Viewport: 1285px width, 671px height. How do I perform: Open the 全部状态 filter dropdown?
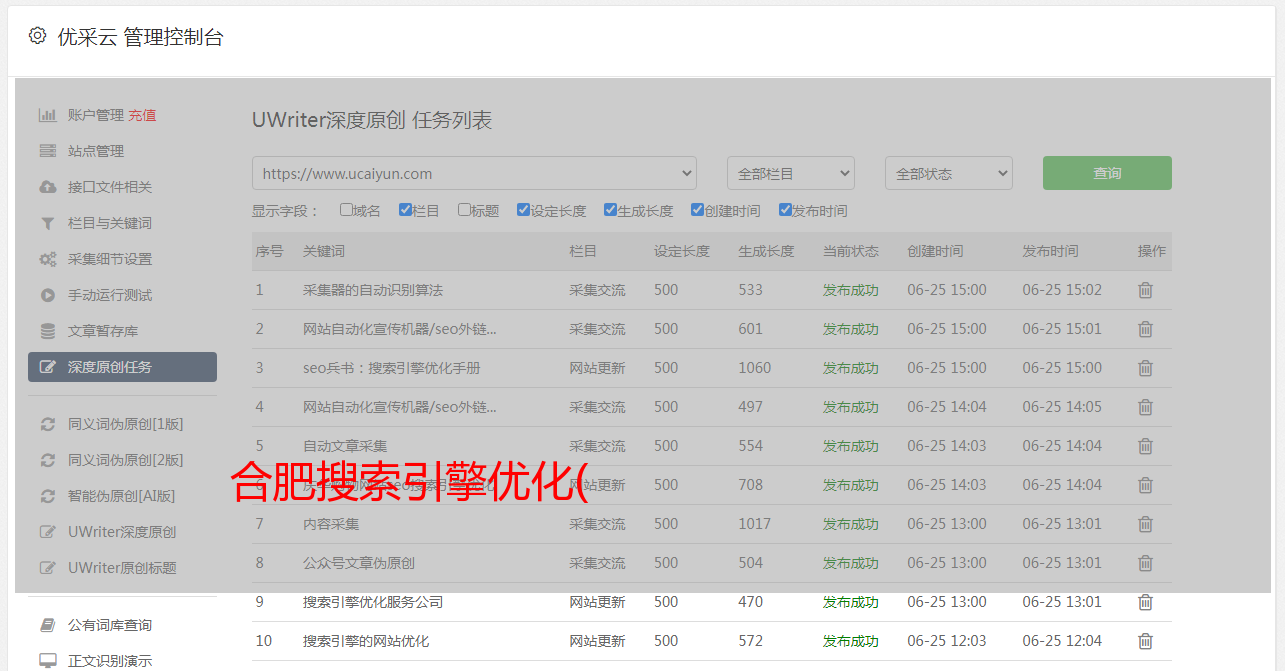click(x=948, y=173)
